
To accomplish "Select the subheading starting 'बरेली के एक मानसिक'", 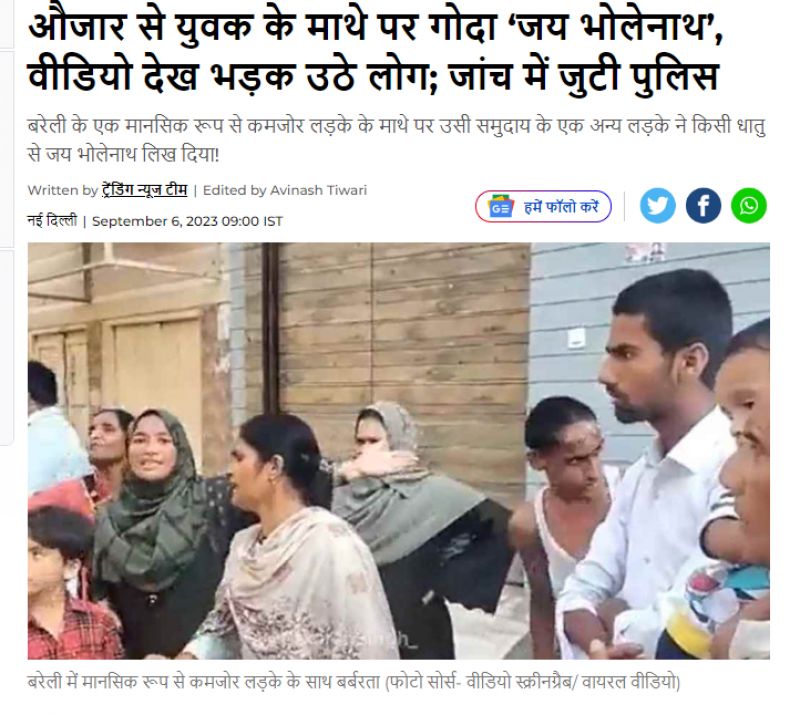I will coord(396,139).
